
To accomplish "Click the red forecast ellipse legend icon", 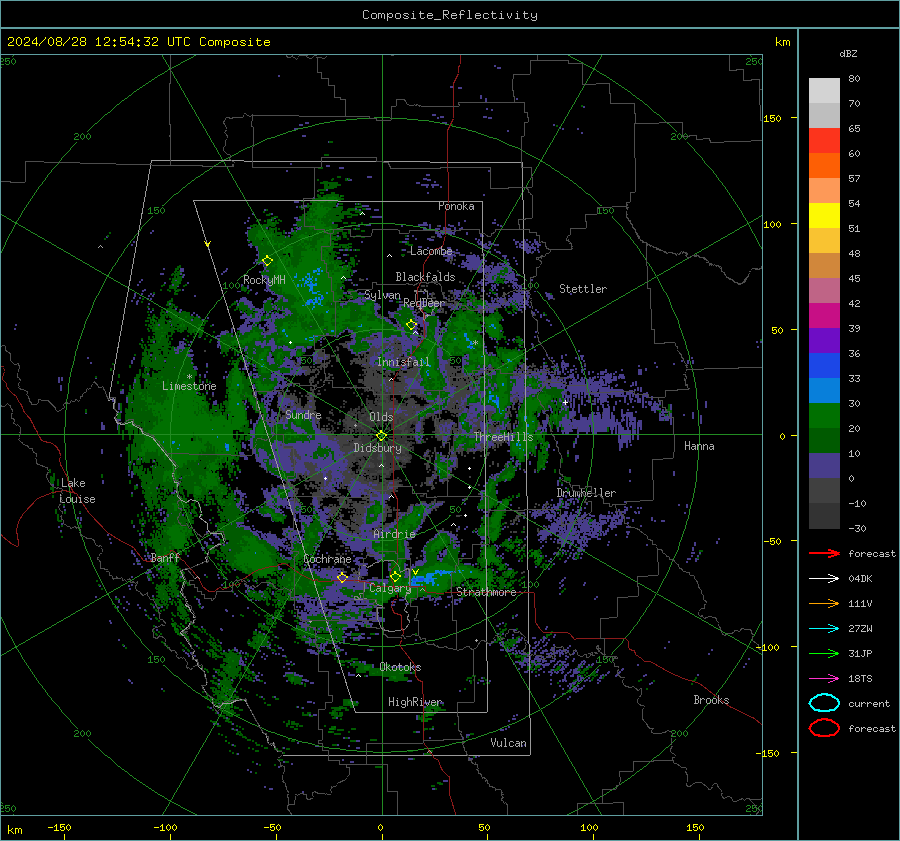I will point(824,728).
